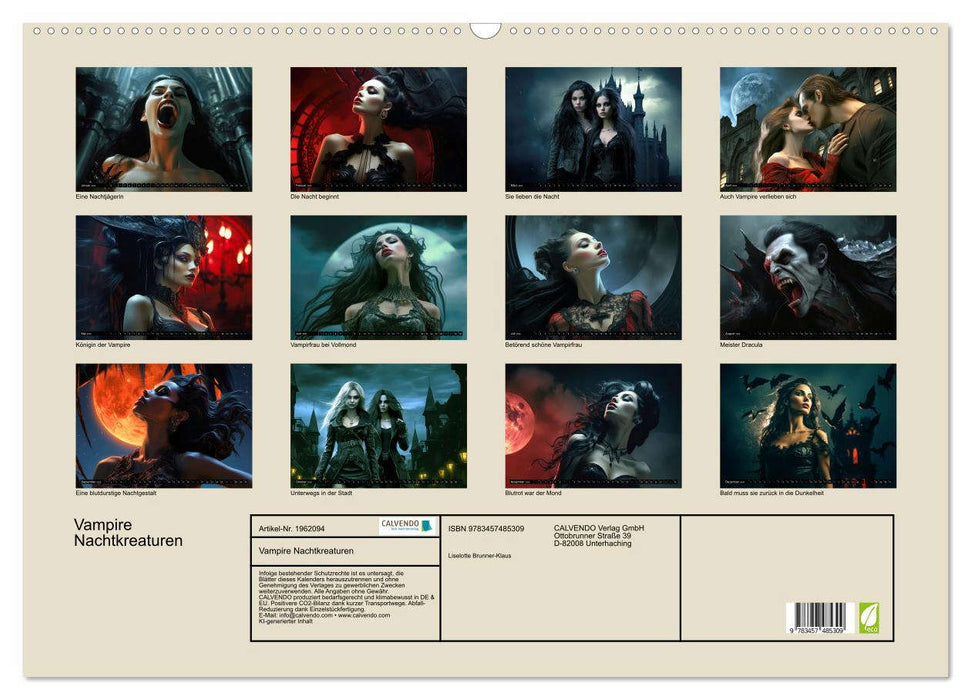
Task: Select the green eco certification icon
Action: pos(870,617)
